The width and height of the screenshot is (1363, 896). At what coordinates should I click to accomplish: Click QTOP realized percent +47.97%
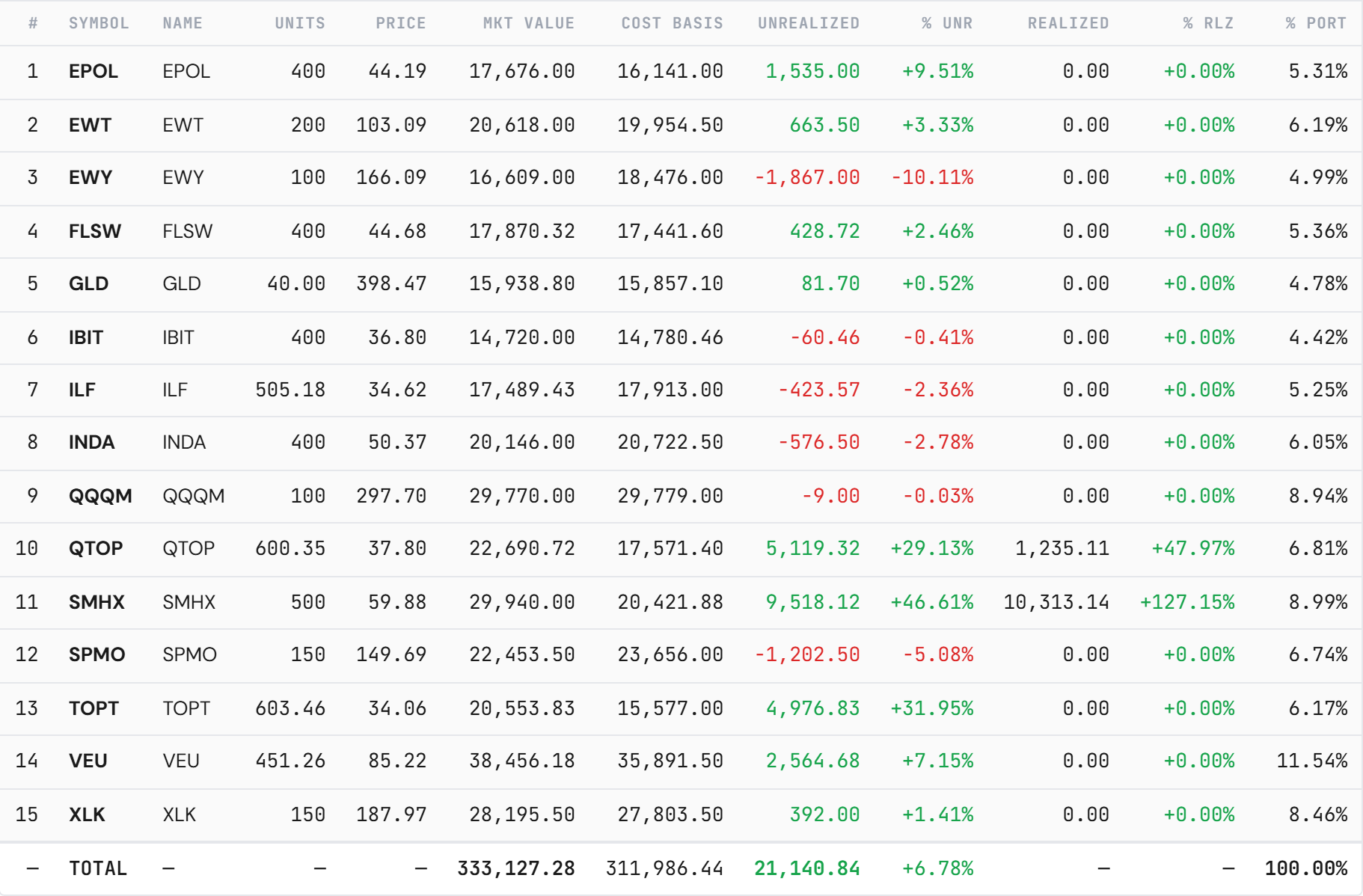pyautogui.click(x=1193, y=548)
